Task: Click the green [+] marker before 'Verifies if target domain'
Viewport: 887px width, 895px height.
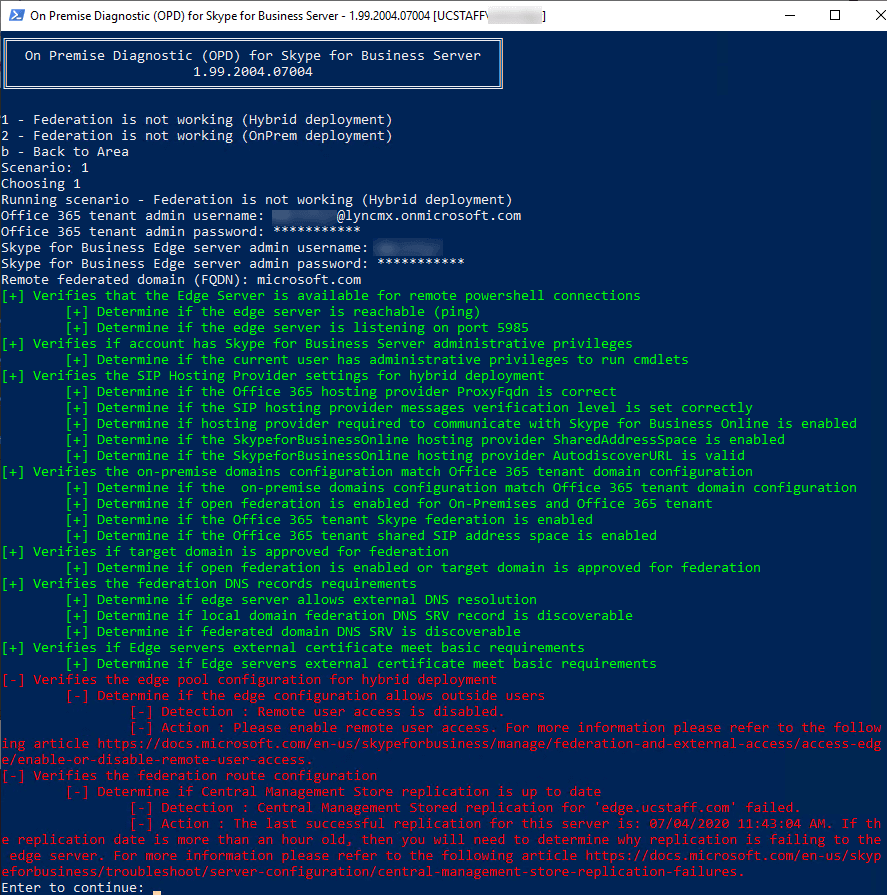Action: [13, 552]
